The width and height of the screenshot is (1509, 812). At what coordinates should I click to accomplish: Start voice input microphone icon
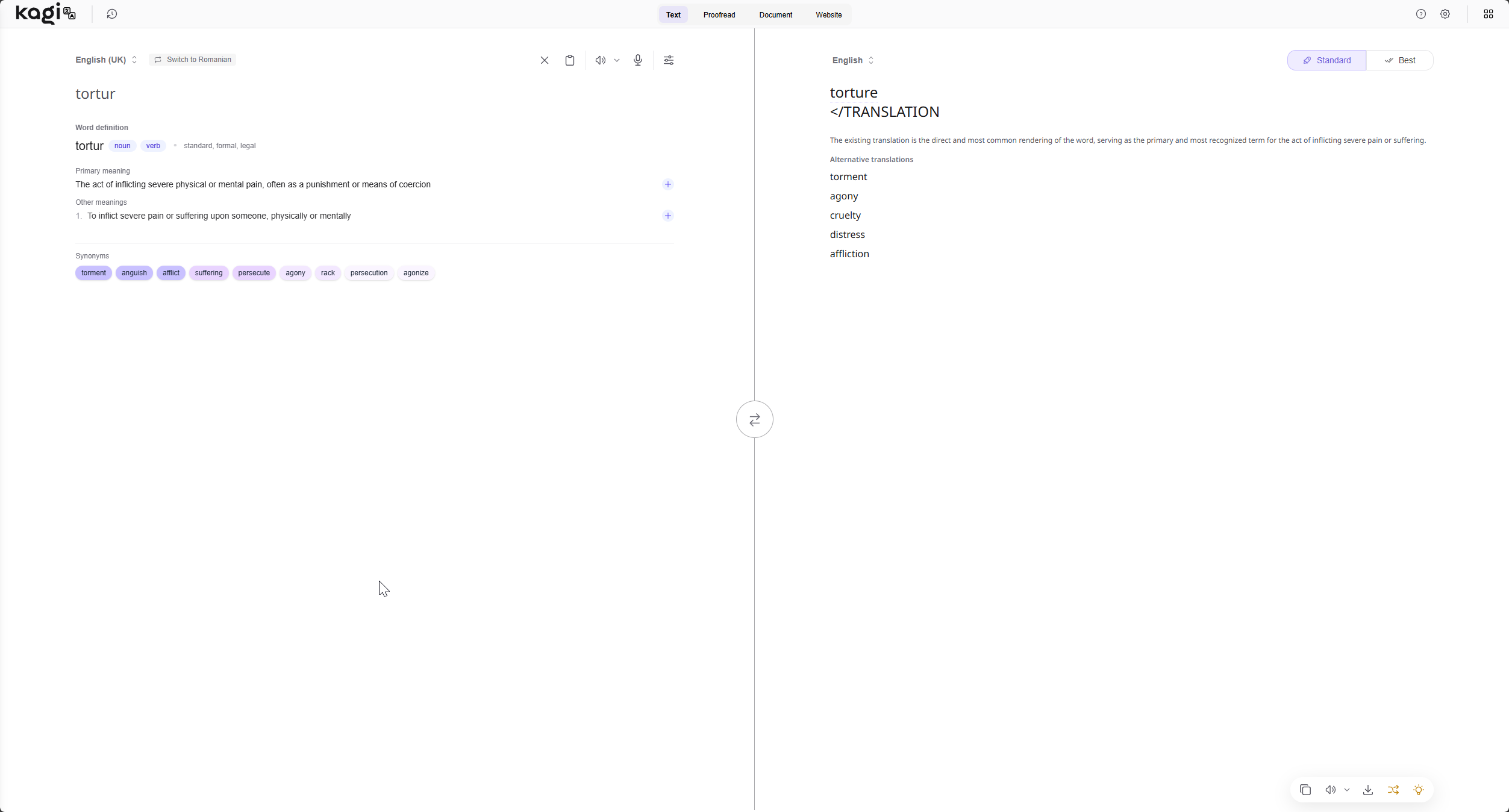pyautogui.click(x=638, y=60)
